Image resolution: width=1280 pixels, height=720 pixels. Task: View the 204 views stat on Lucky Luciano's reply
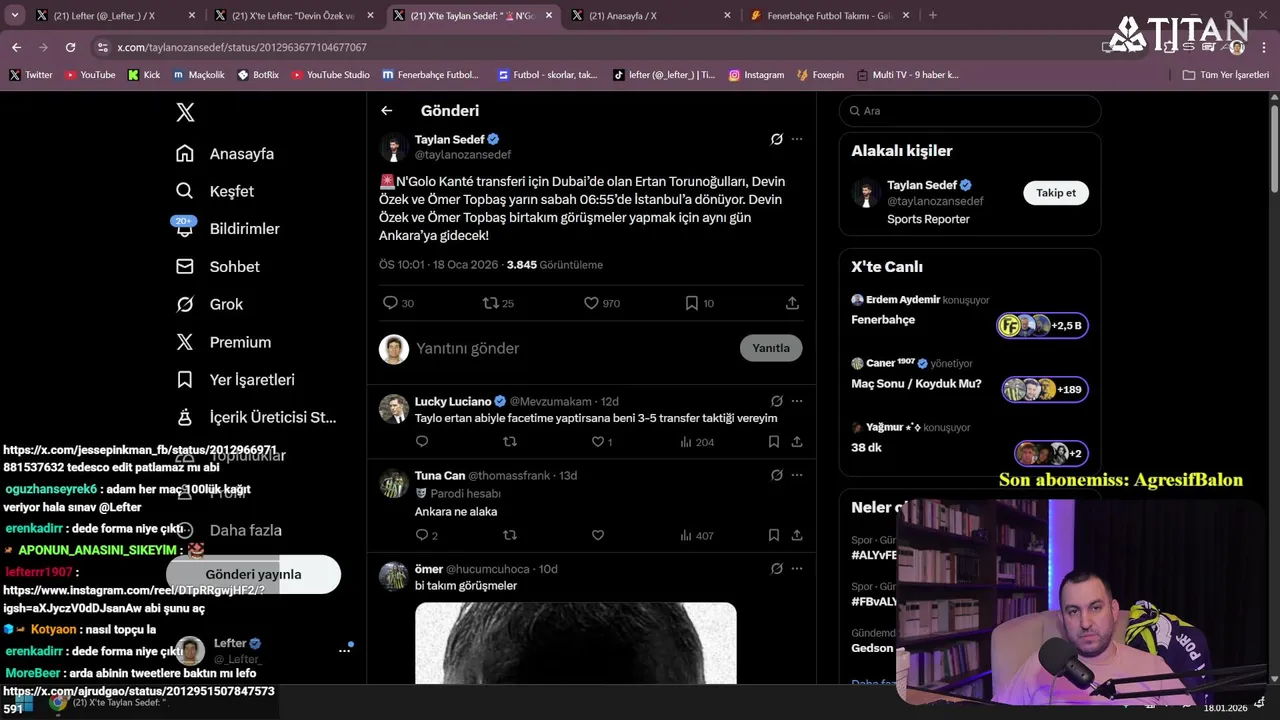[697, 441]
